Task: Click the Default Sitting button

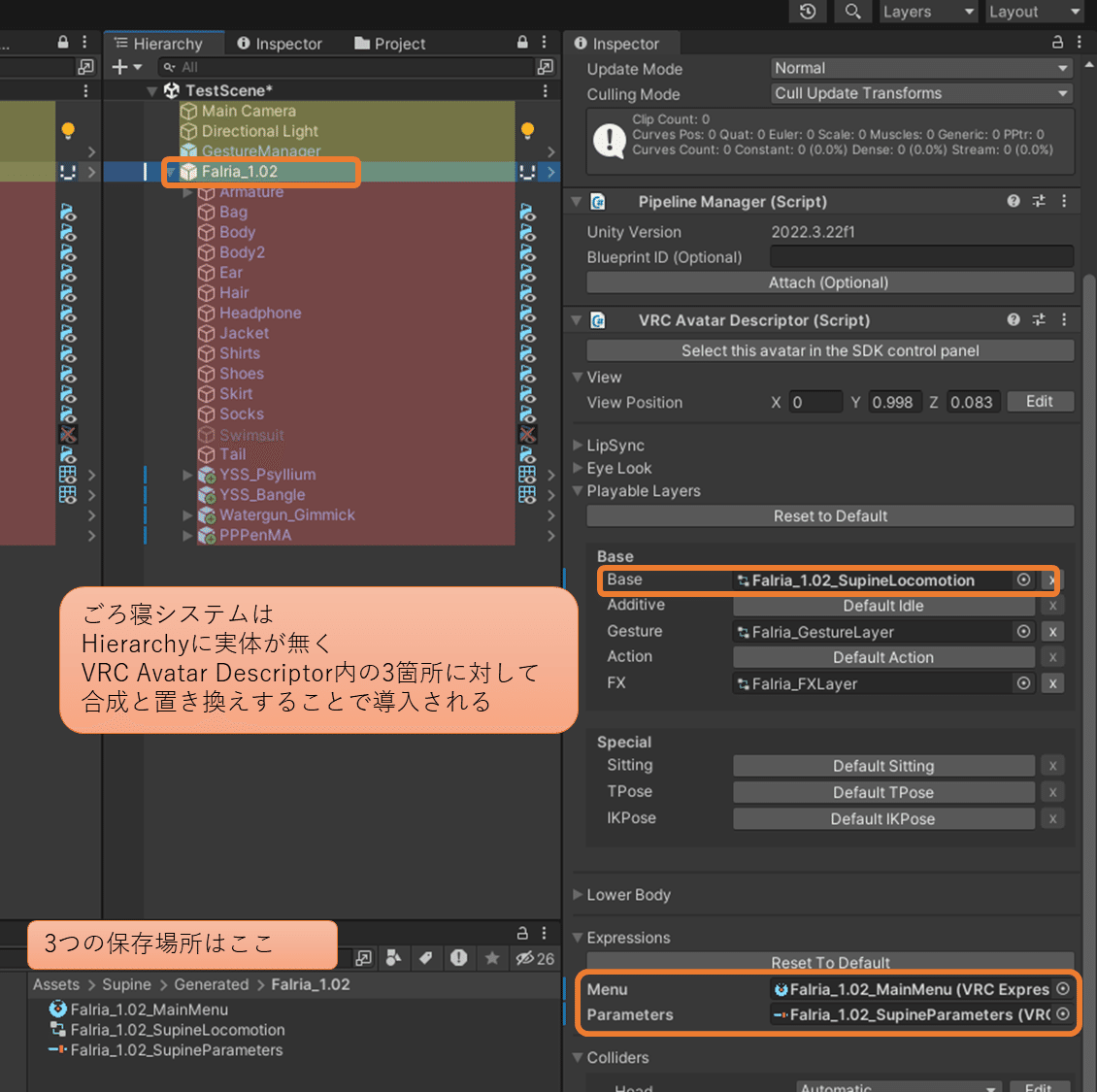Action: [883, 766]
